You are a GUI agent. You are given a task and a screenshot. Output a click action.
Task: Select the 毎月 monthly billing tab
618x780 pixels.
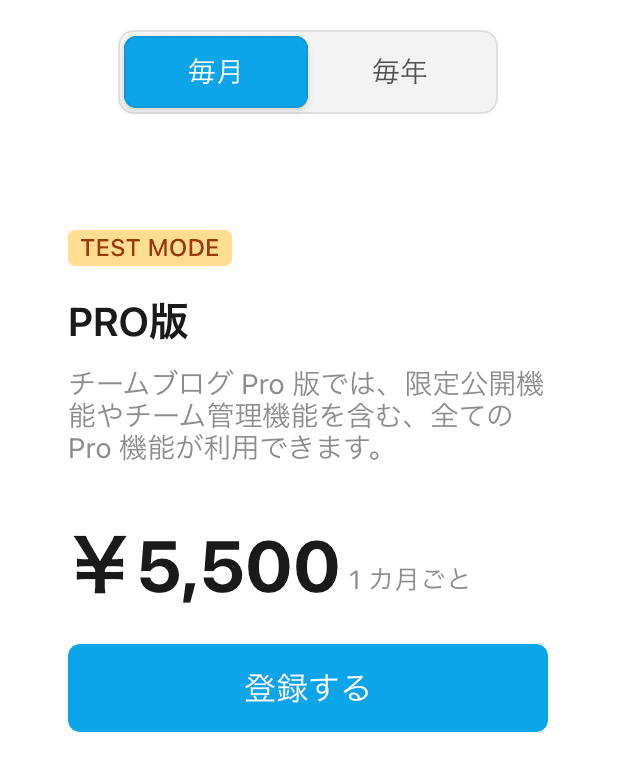215,72
